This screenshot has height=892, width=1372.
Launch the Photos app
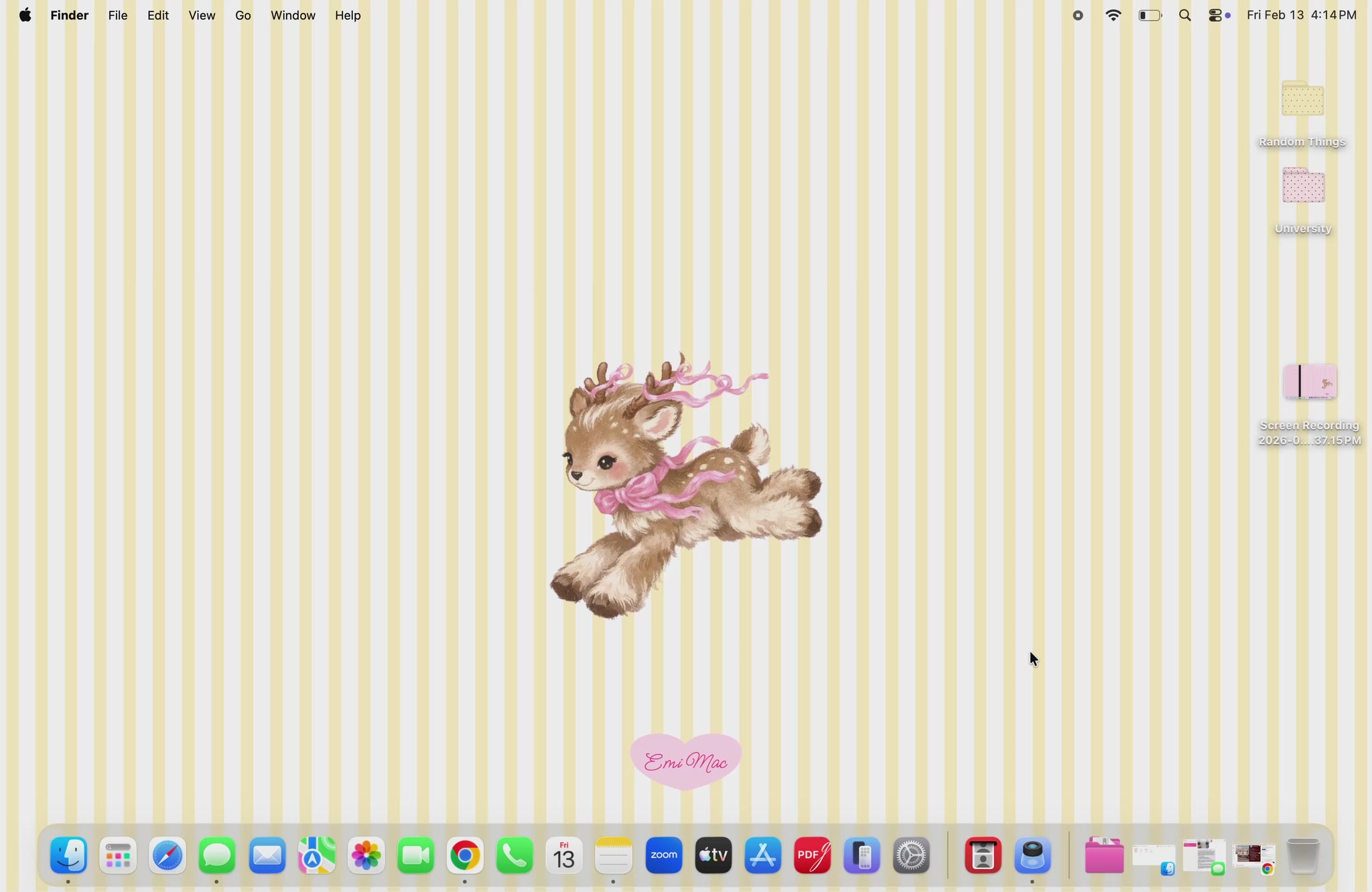(x=366, y=856)
